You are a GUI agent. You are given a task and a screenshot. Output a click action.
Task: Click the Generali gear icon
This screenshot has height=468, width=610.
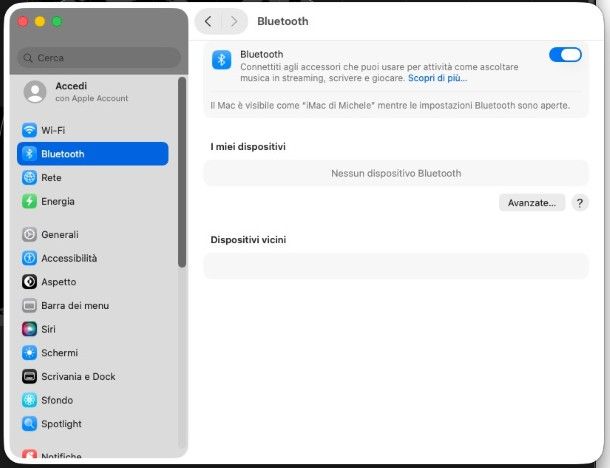(29, 234)
